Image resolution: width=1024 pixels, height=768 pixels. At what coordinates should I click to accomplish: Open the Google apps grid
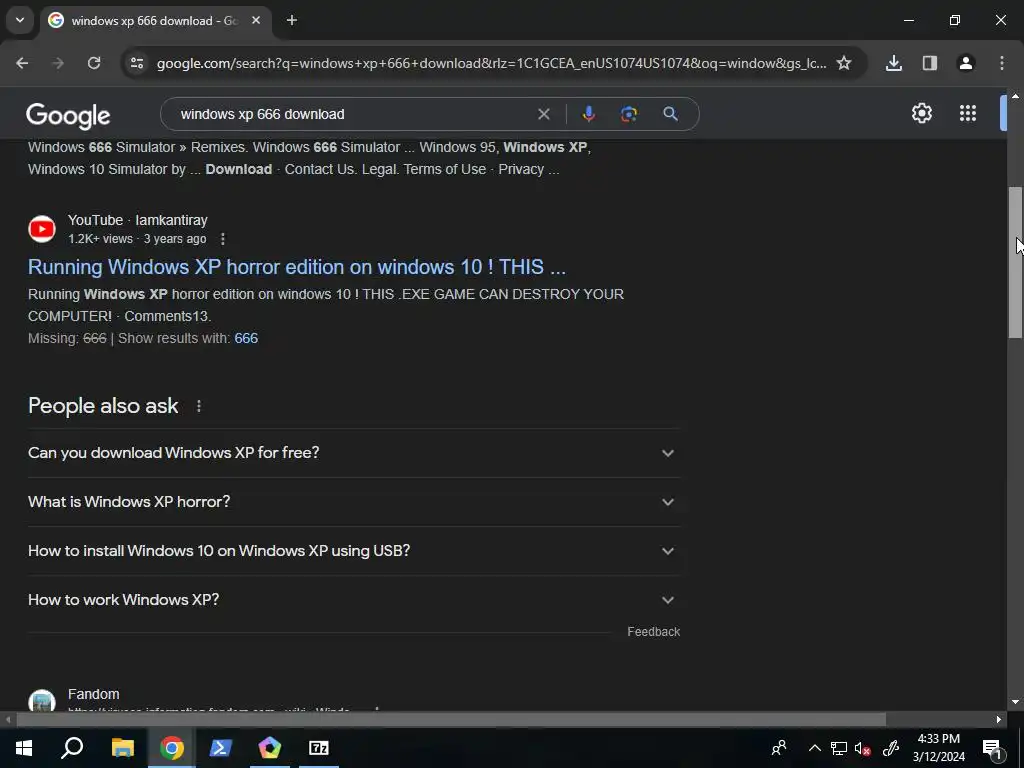pyautogui.click(x=968, y=114)
